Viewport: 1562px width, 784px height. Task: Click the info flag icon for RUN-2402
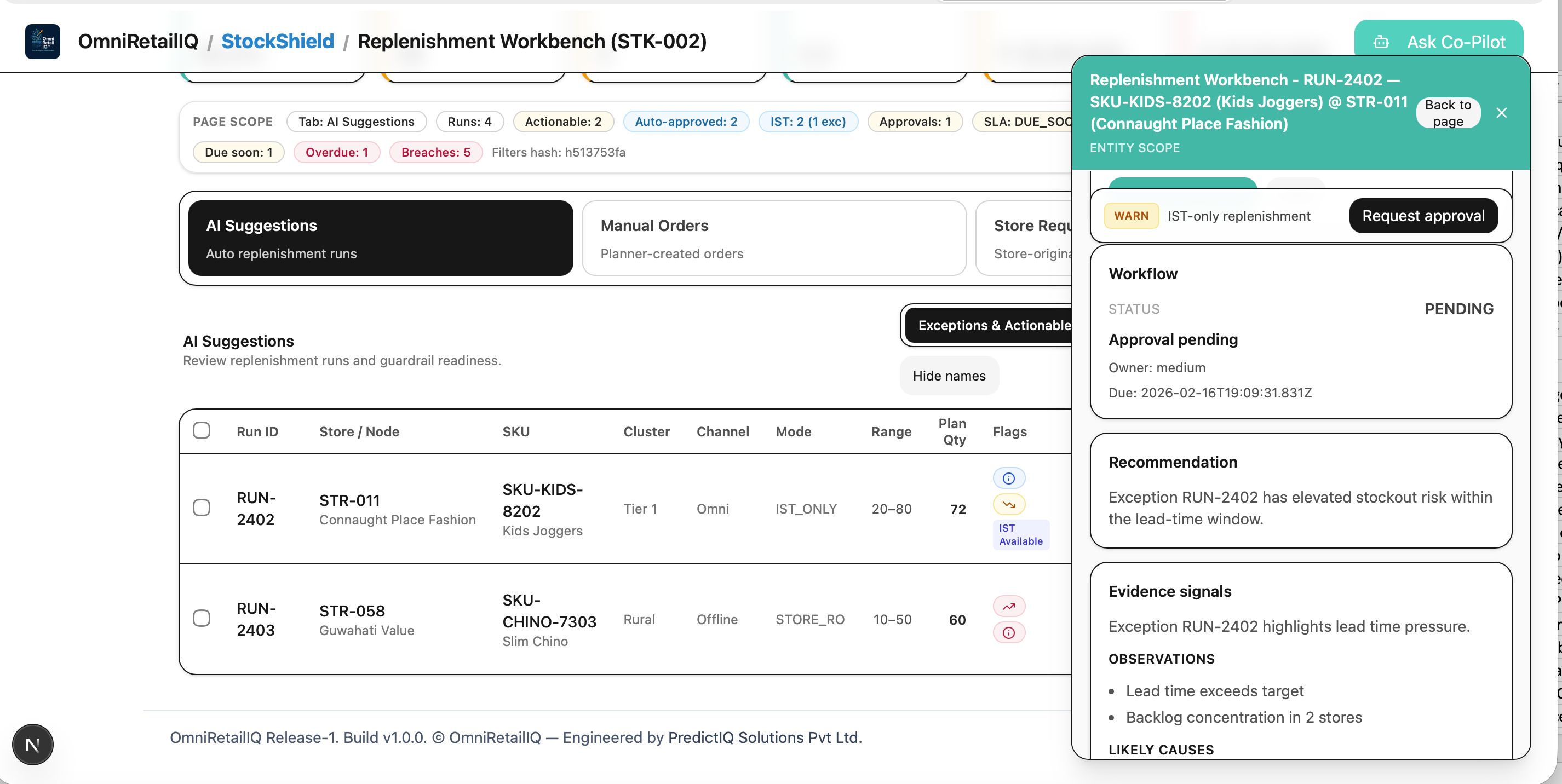coord(1009,478)
